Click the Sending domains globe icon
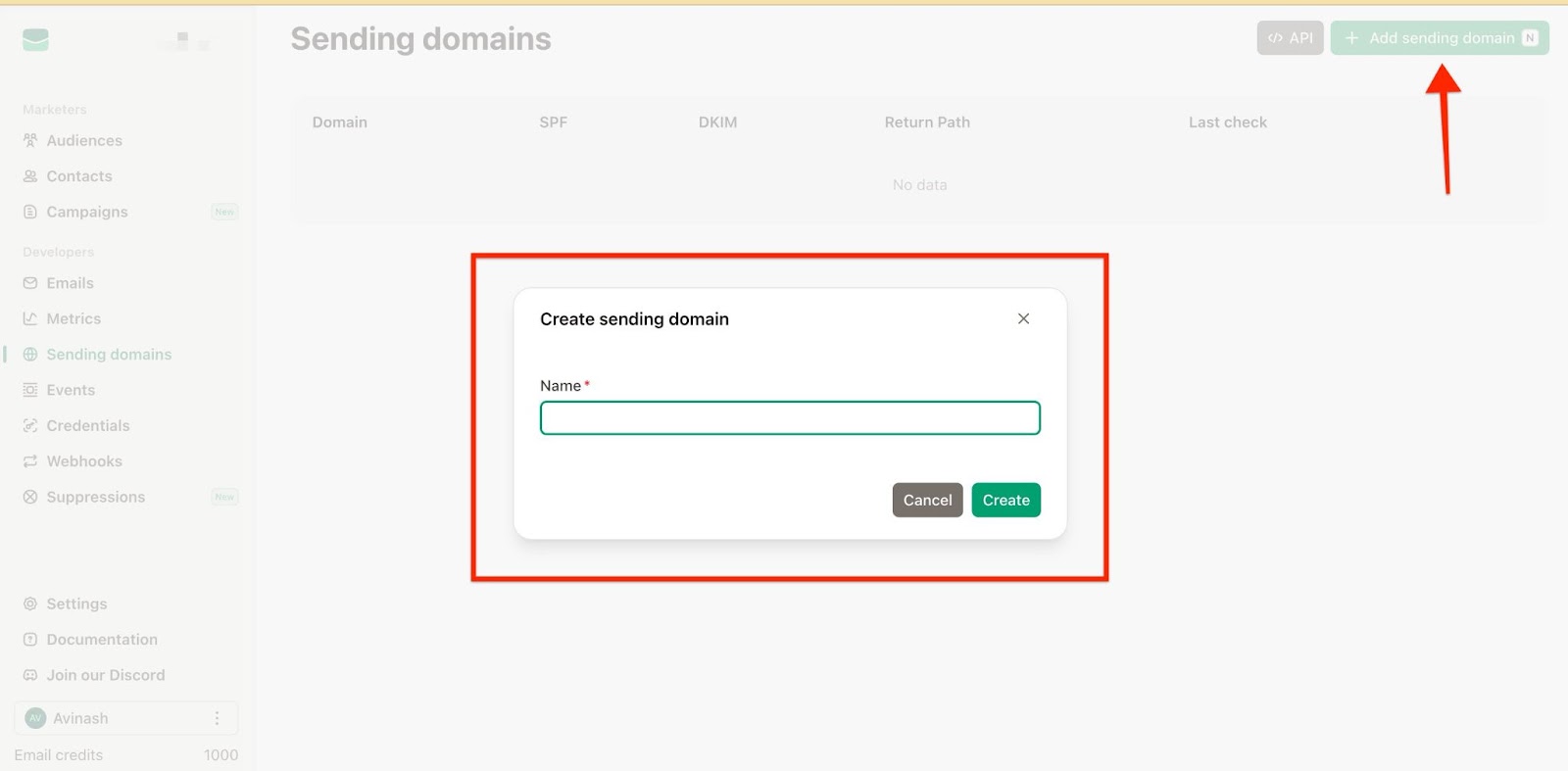The width and height of the screenshot is (1568, 771). tap(30, 355)
